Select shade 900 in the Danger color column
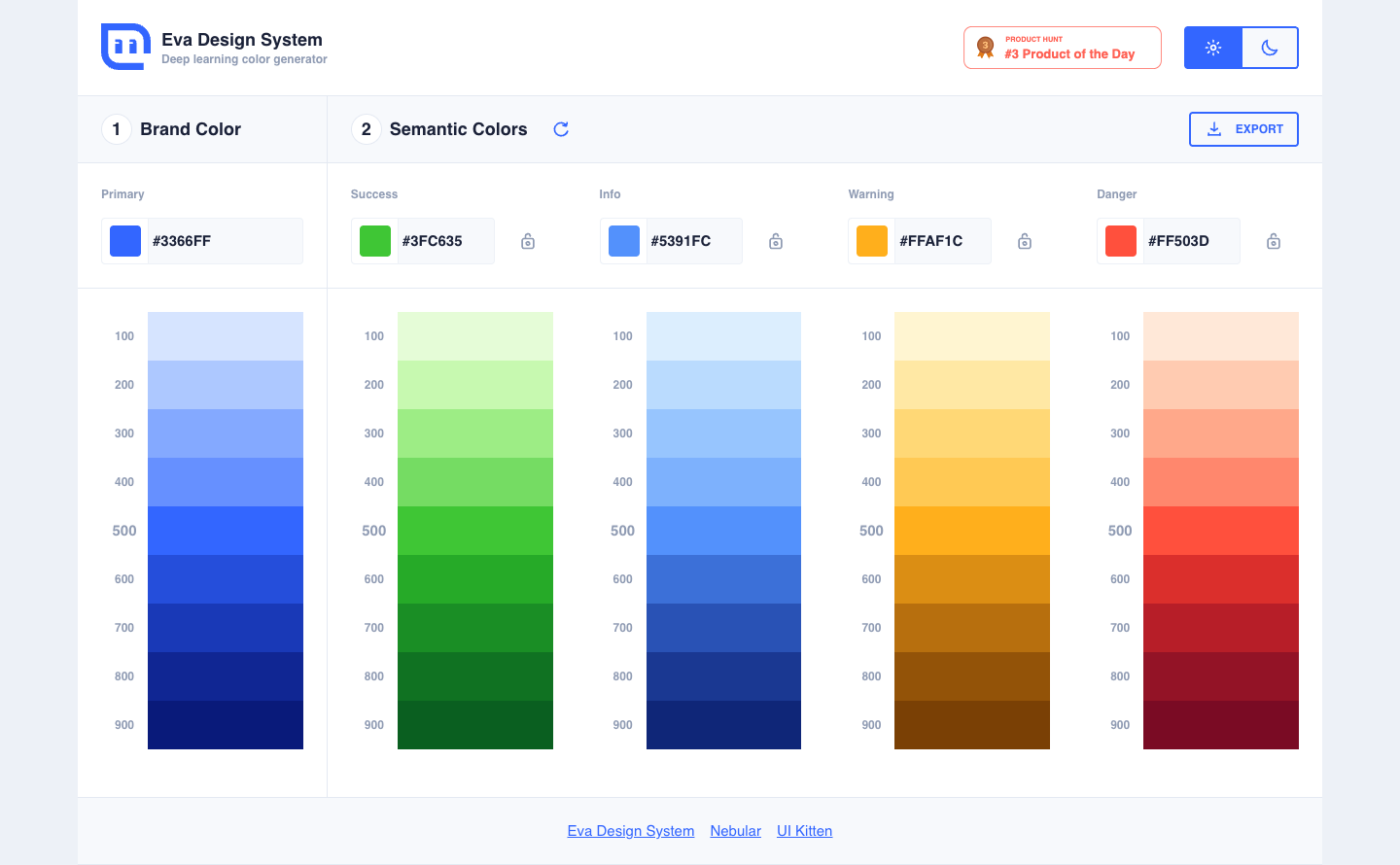 [x=1221, y=724]
